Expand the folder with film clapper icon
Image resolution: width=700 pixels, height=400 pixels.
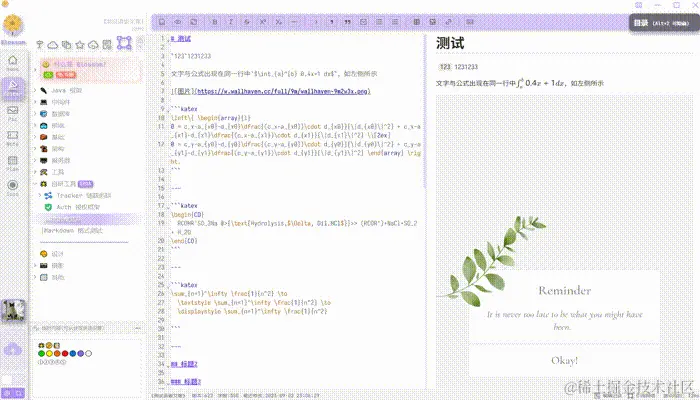pos(35,266)
